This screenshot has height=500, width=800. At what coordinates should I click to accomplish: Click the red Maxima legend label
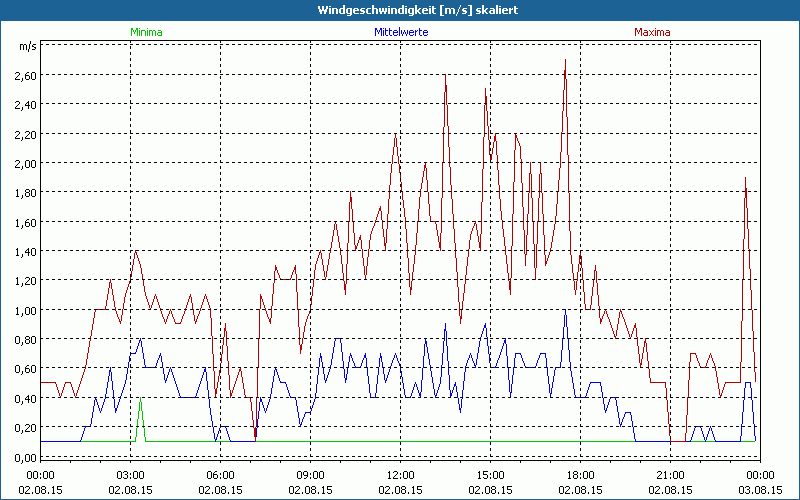click(652, 32)
